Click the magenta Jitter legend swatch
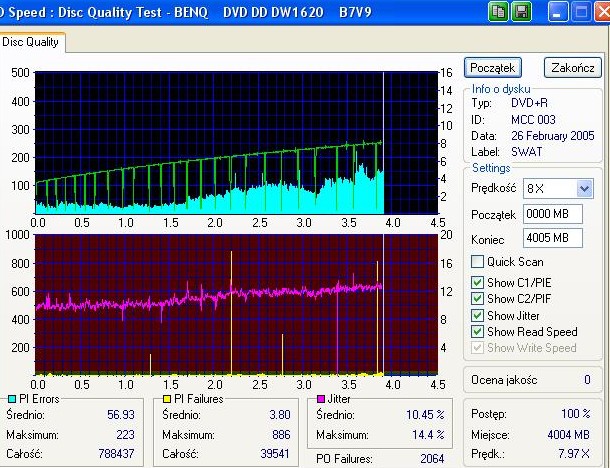 321,399
